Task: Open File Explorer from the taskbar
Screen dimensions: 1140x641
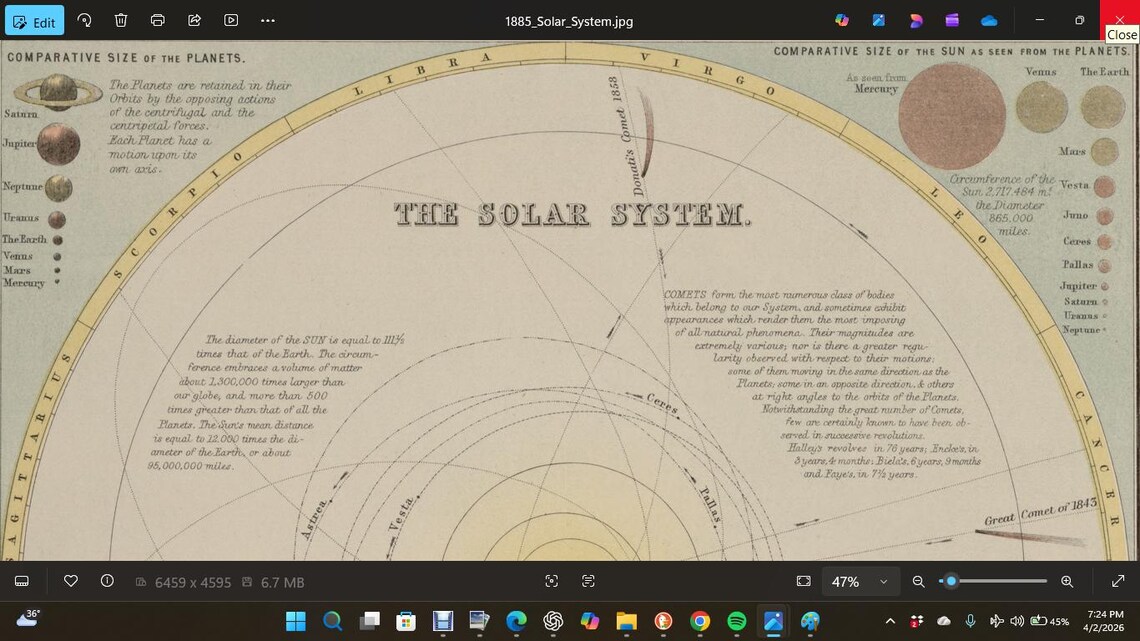Action: click(x=626, y=621)
